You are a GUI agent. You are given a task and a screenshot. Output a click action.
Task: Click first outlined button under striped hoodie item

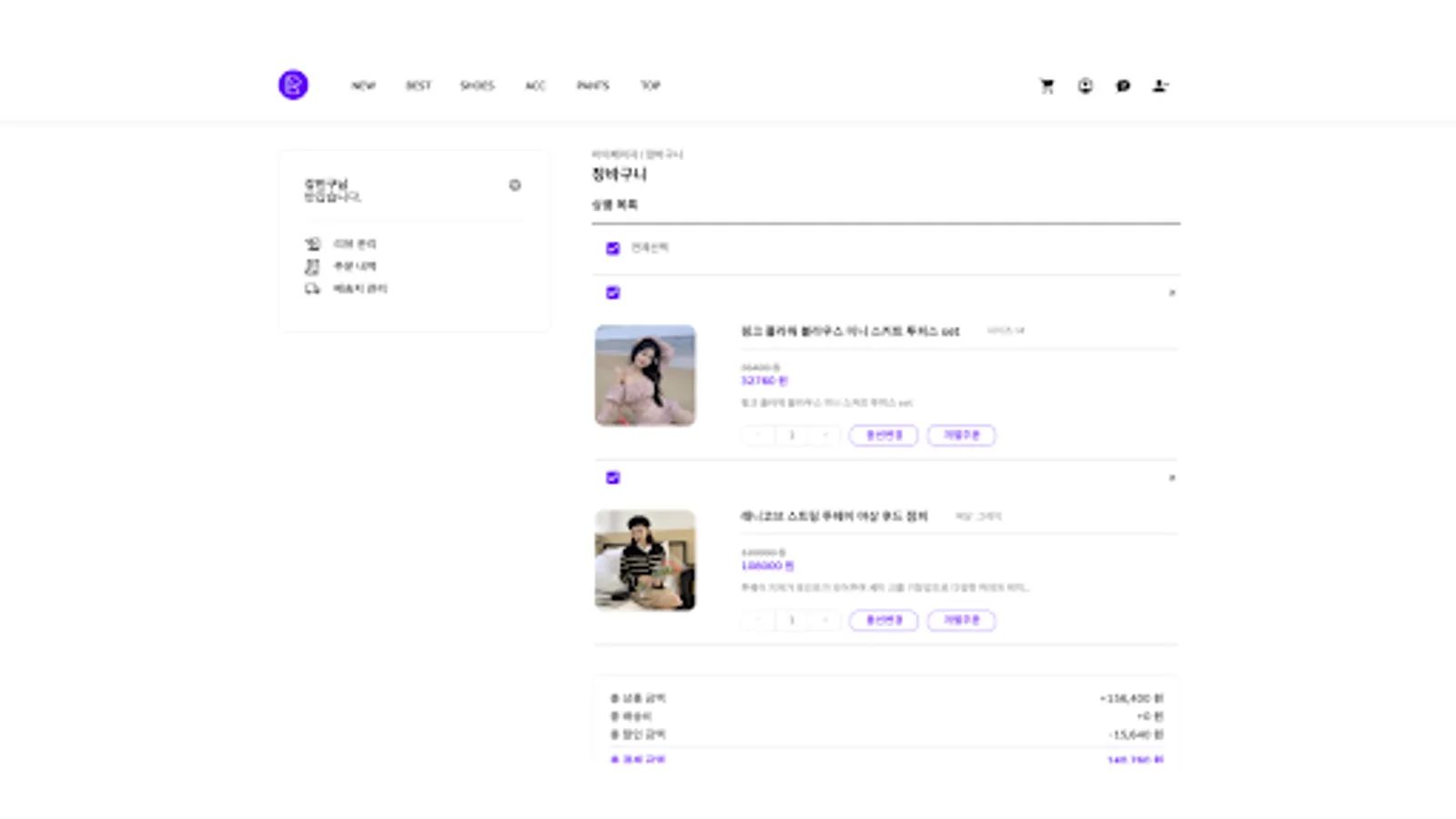[x=884, y=620]
